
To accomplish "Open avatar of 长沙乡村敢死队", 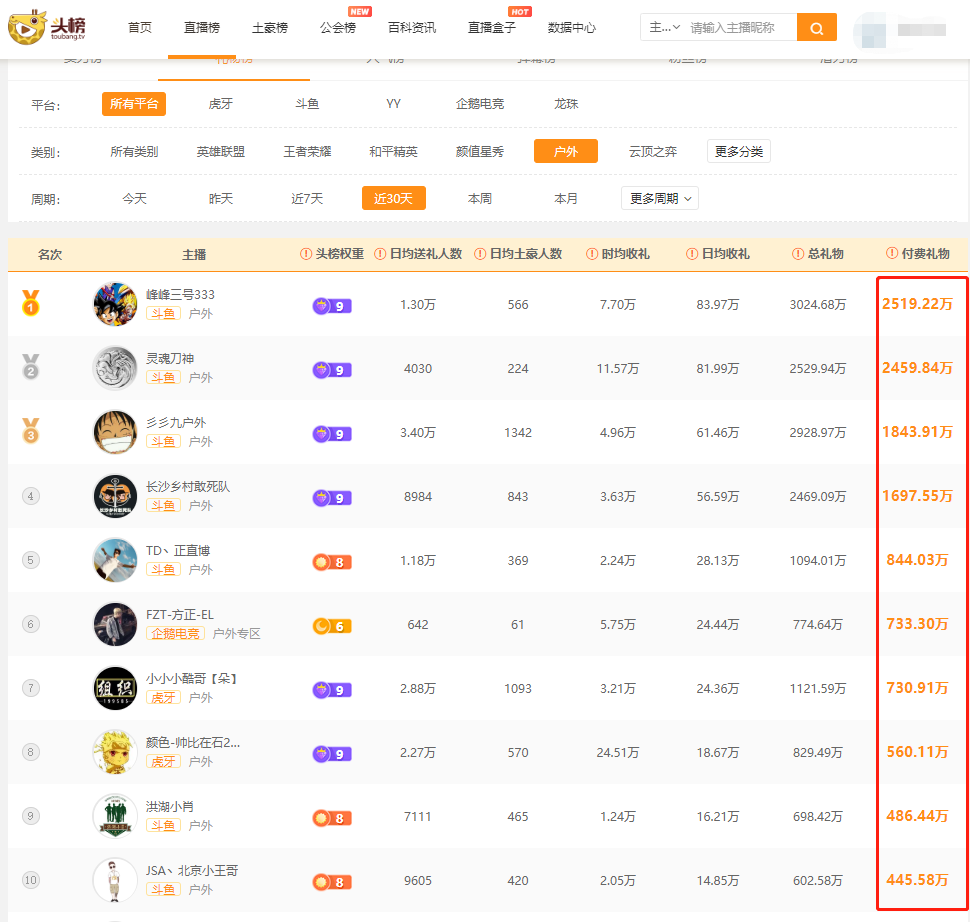I will click(x=115, y=496).
